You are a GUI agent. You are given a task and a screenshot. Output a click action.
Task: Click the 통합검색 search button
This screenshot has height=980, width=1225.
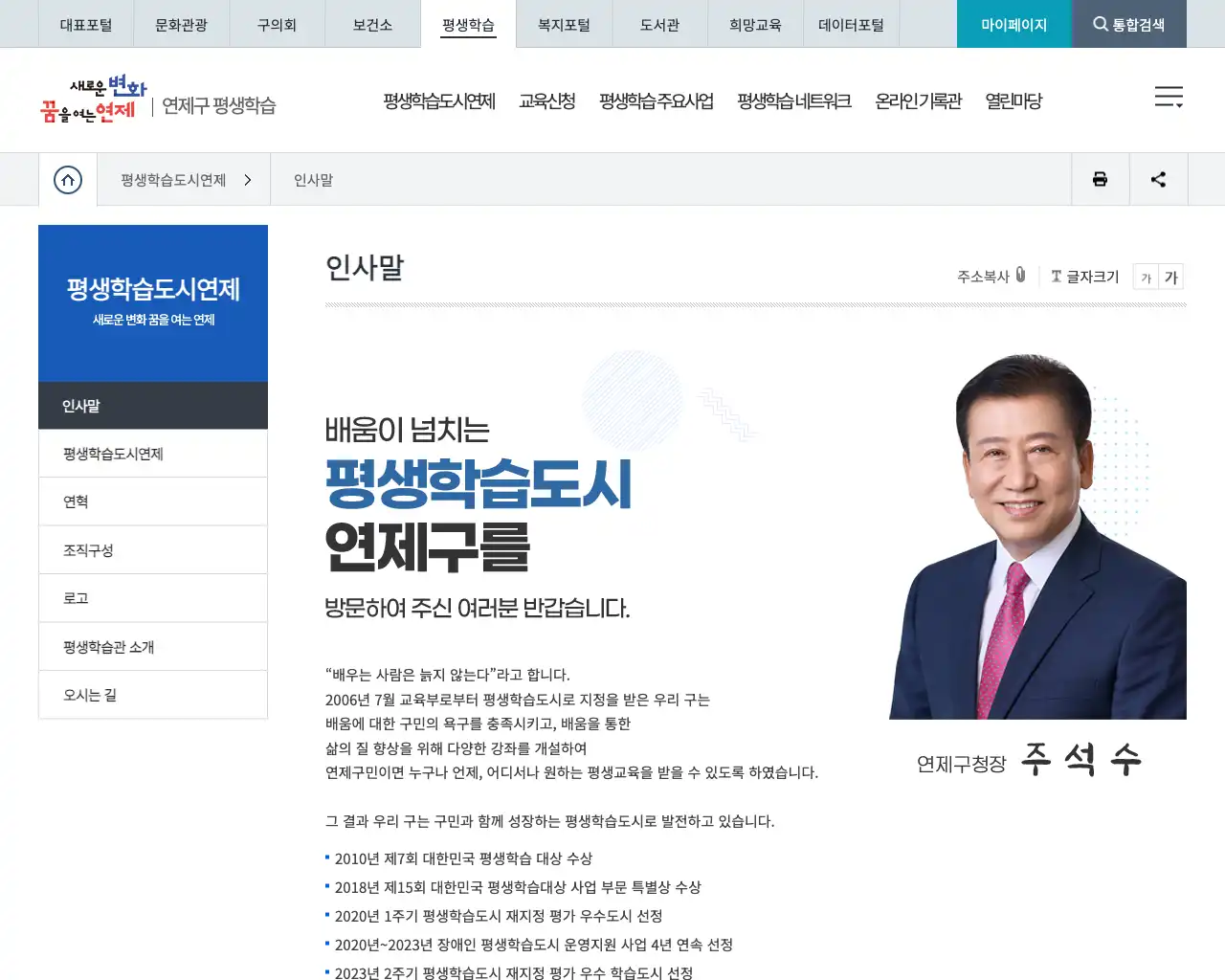click(1129, 24)
